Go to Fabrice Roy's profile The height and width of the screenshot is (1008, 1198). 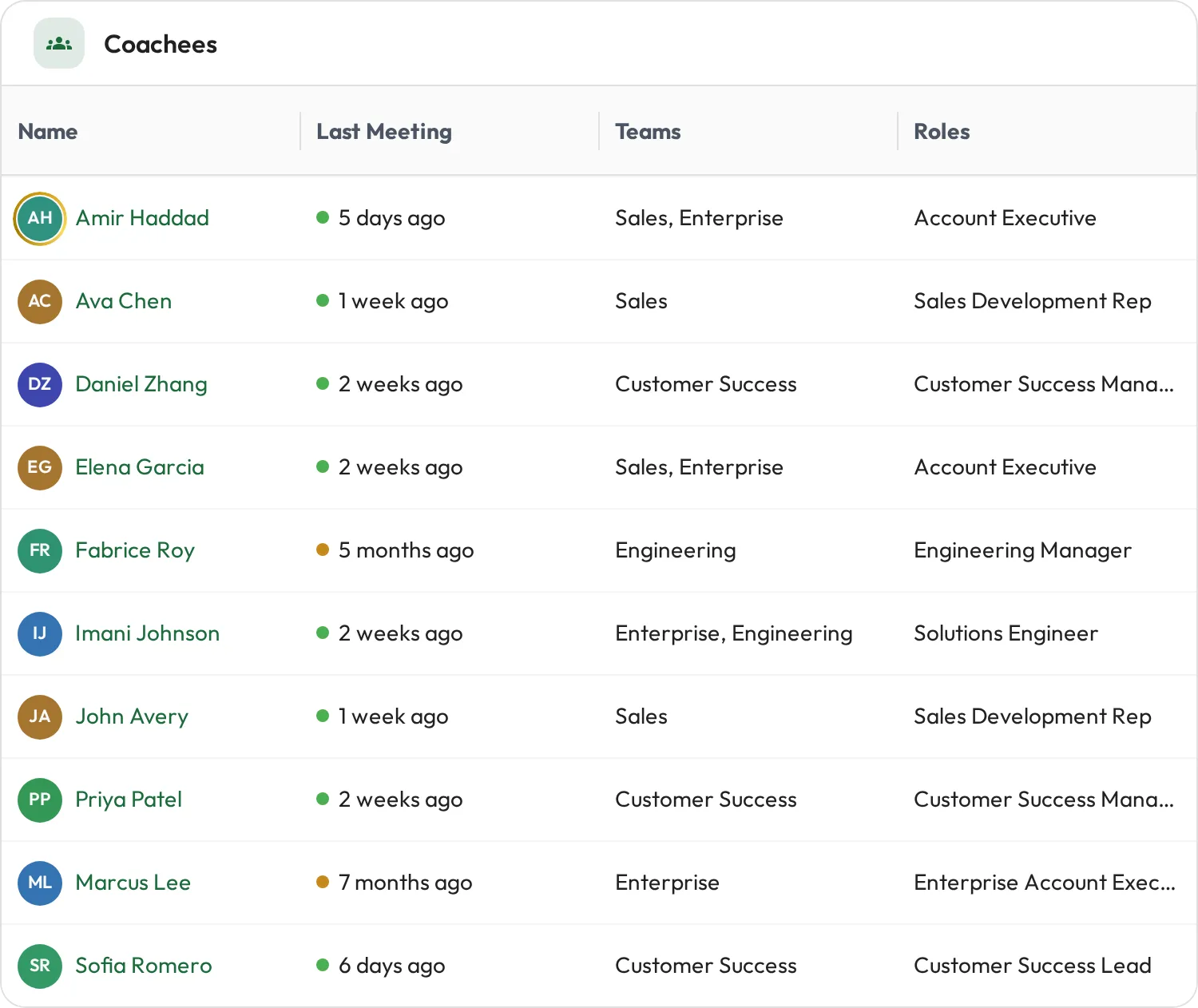tap(135, 550)
